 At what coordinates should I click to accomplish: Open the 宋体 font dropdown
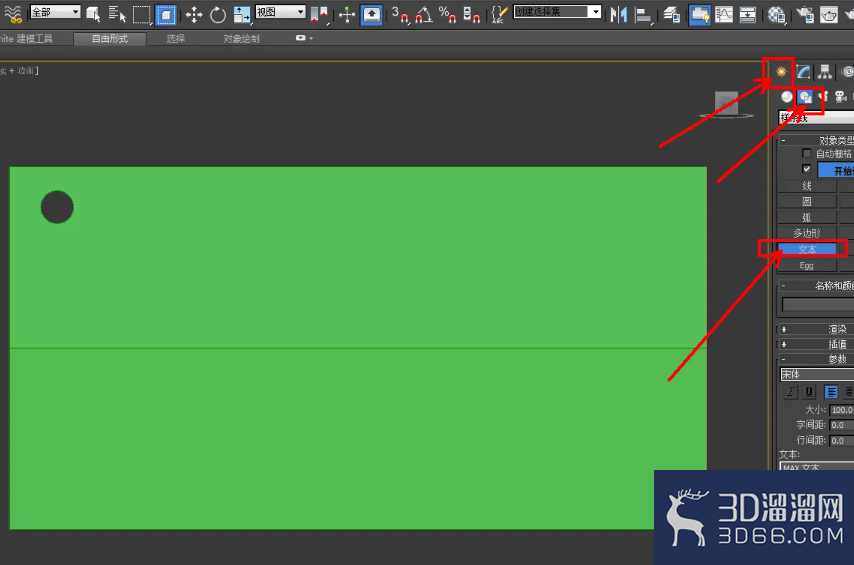pos(817,374)
